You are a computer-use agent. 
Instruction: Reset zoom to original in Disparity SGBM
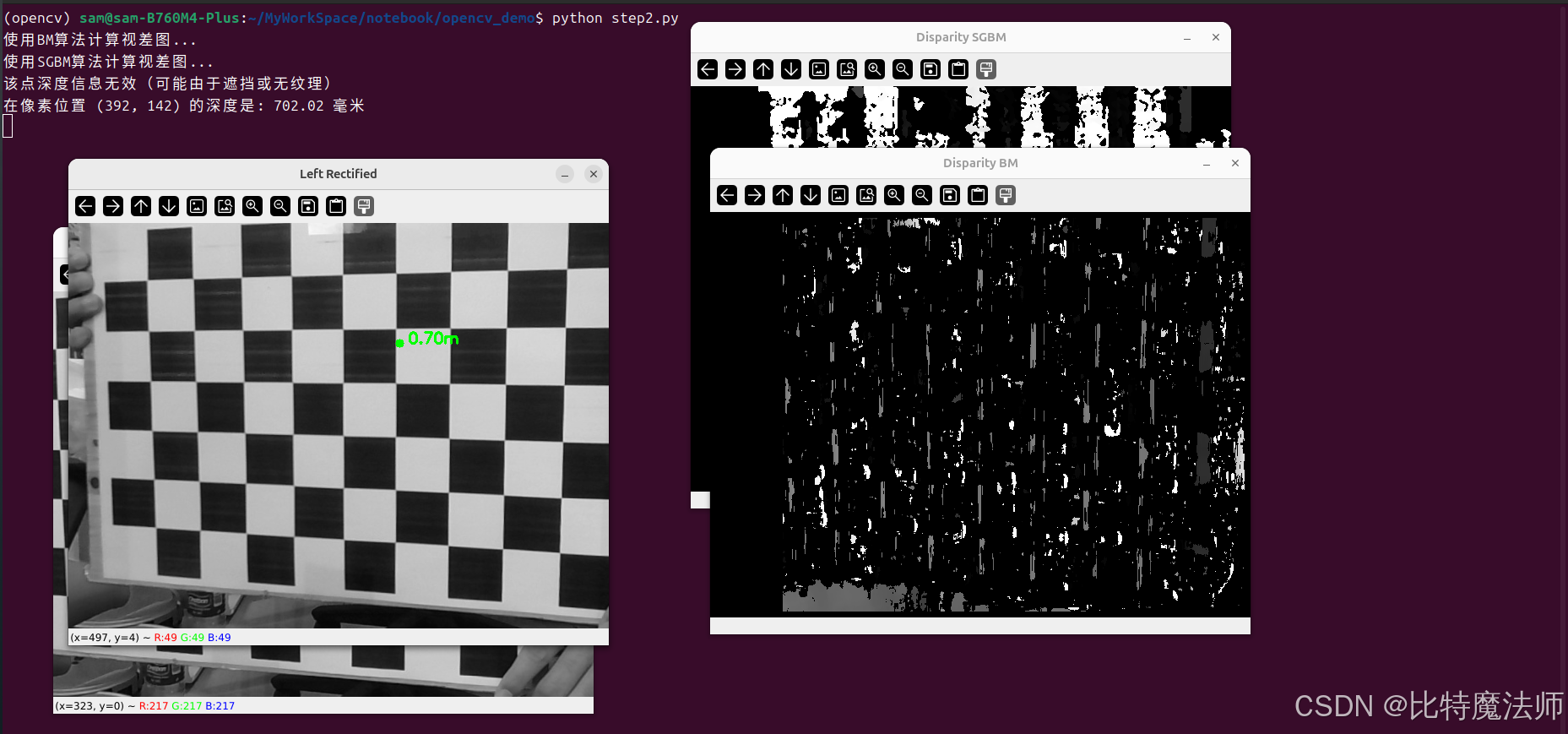(x=819, y=69)
